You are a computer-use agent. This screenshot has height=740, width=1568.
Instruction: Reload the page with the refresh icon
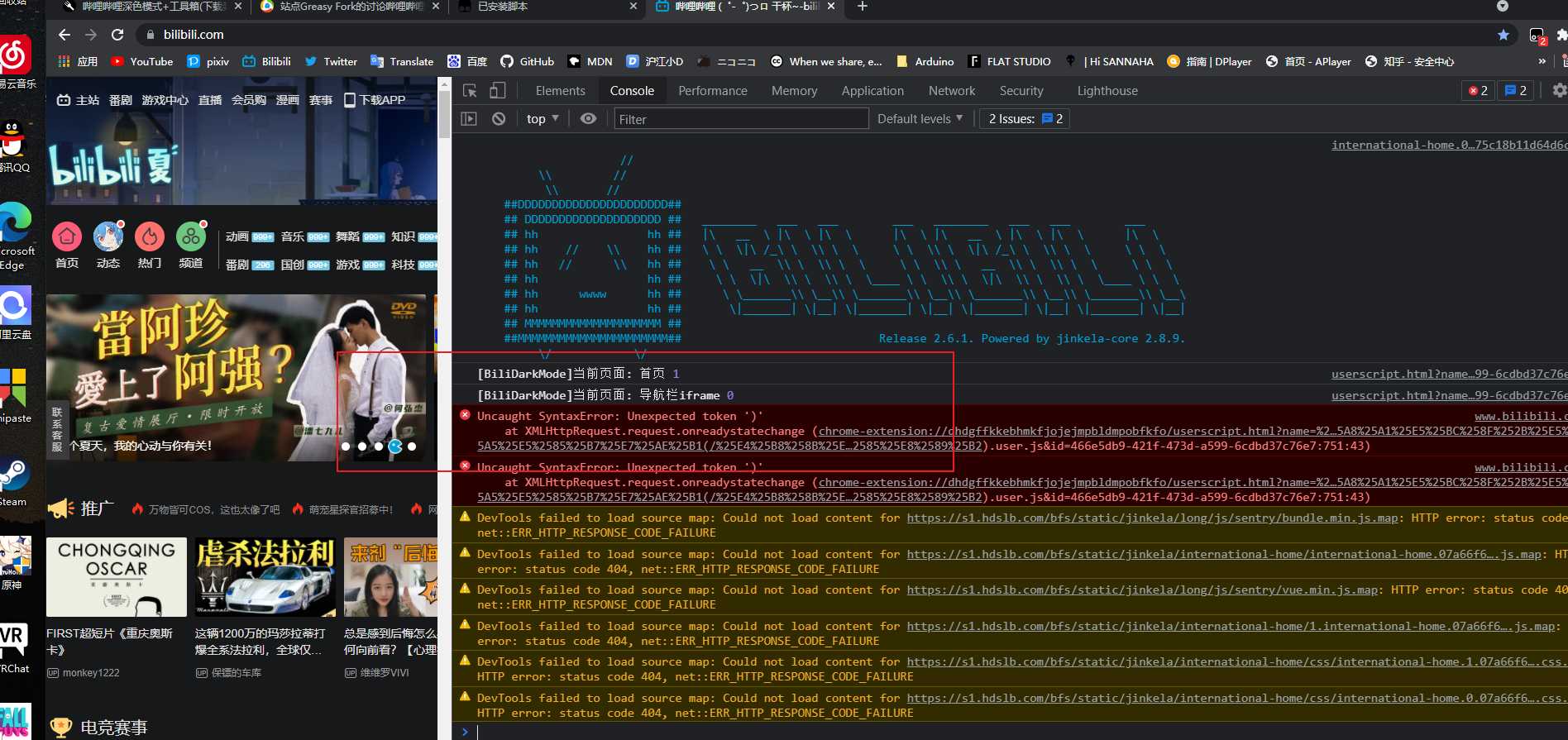[x=117, y=35]
